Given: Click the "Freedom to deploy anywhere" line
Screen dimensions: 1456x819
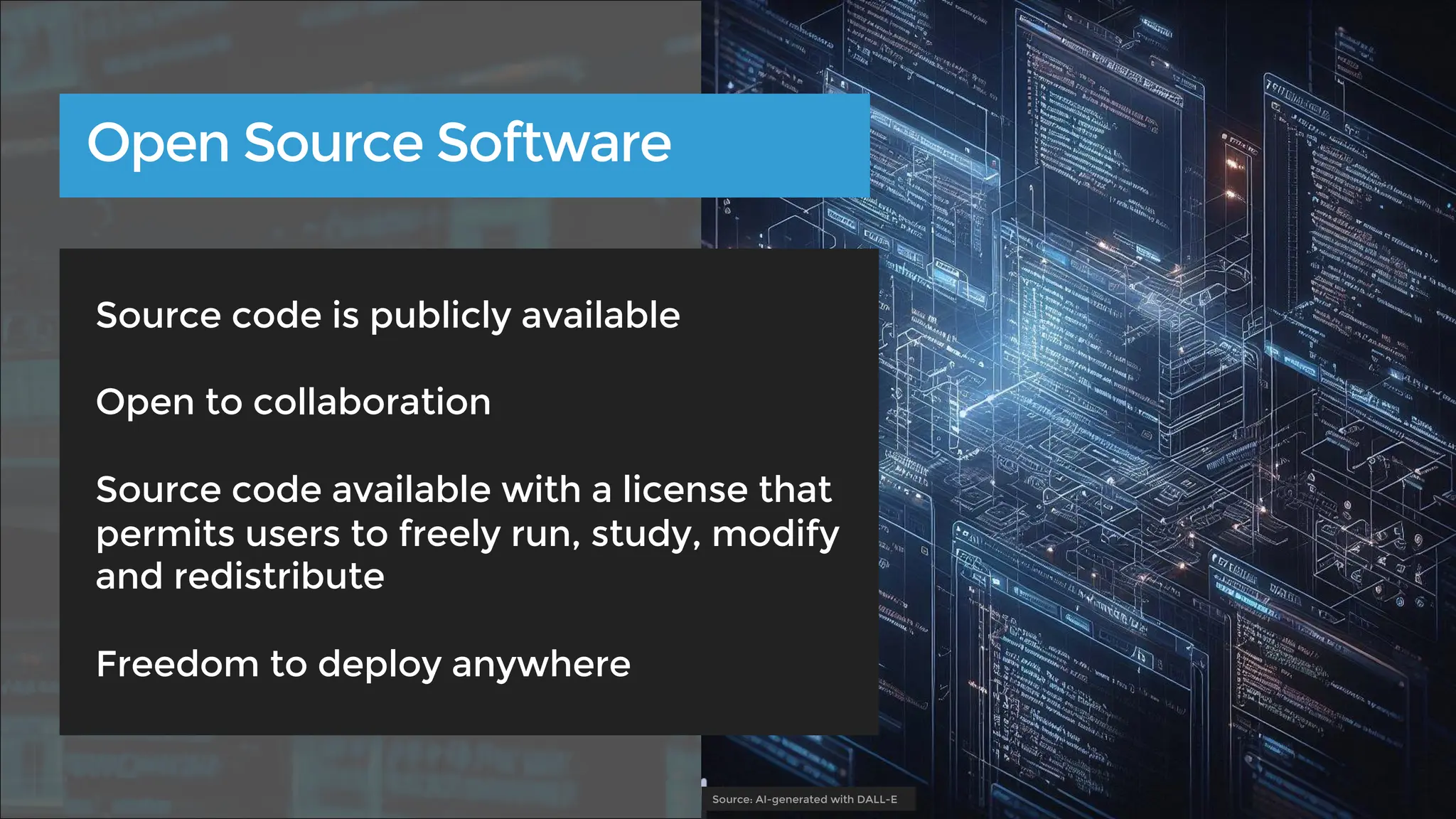Looking at the screenshot, I should point(363,664).
